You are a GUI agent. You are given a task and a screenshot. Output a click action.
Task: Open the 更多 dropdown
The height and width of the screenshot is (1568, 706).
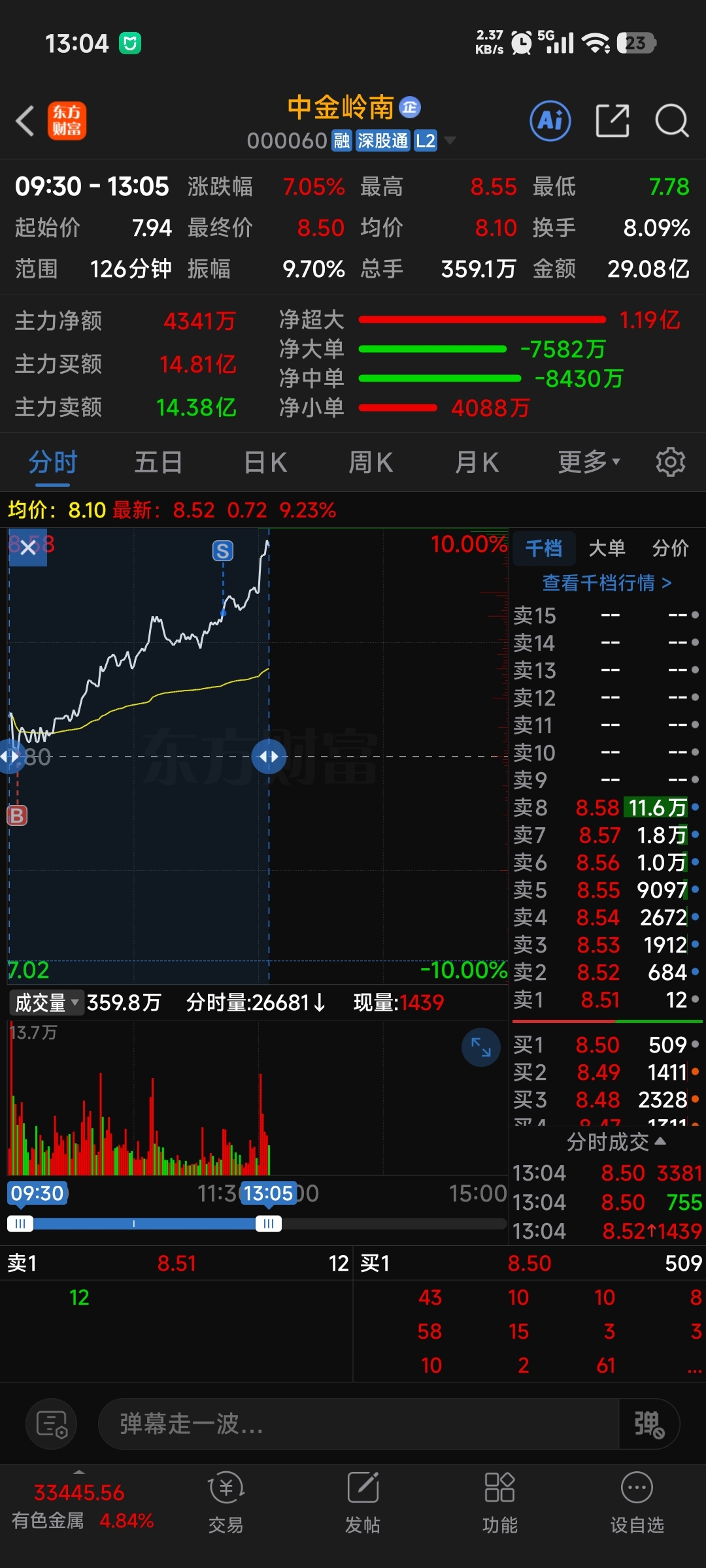click(588, 463)
